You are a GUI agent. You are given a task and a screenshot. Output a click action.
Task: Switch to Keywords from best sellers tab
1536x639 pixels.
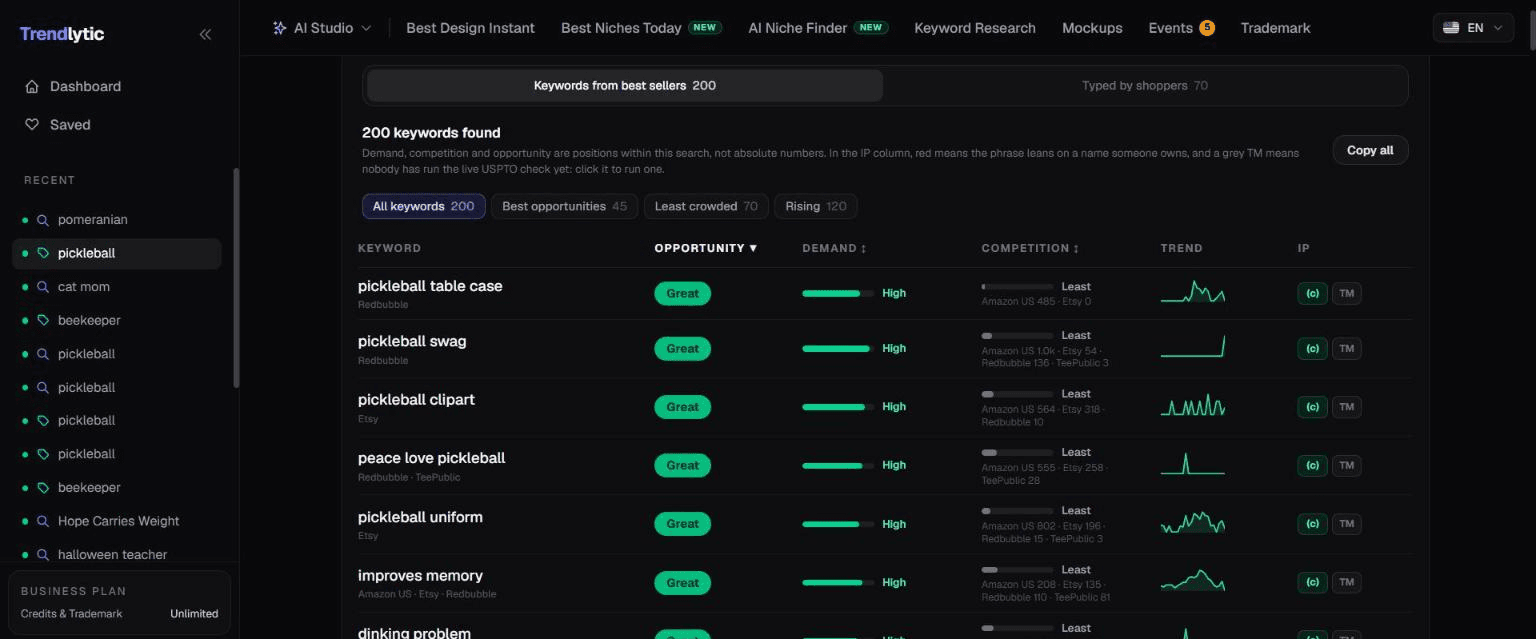coord(625,86)
